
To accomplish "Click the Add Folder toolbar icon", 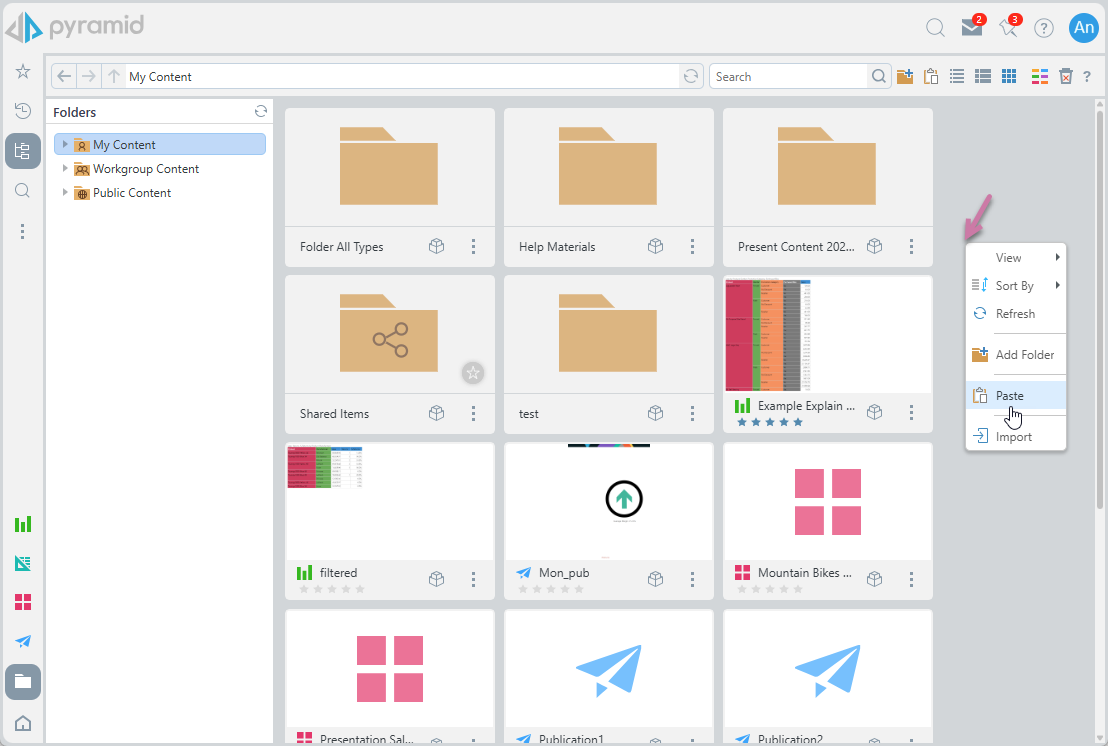I will (x=905, y=77).
